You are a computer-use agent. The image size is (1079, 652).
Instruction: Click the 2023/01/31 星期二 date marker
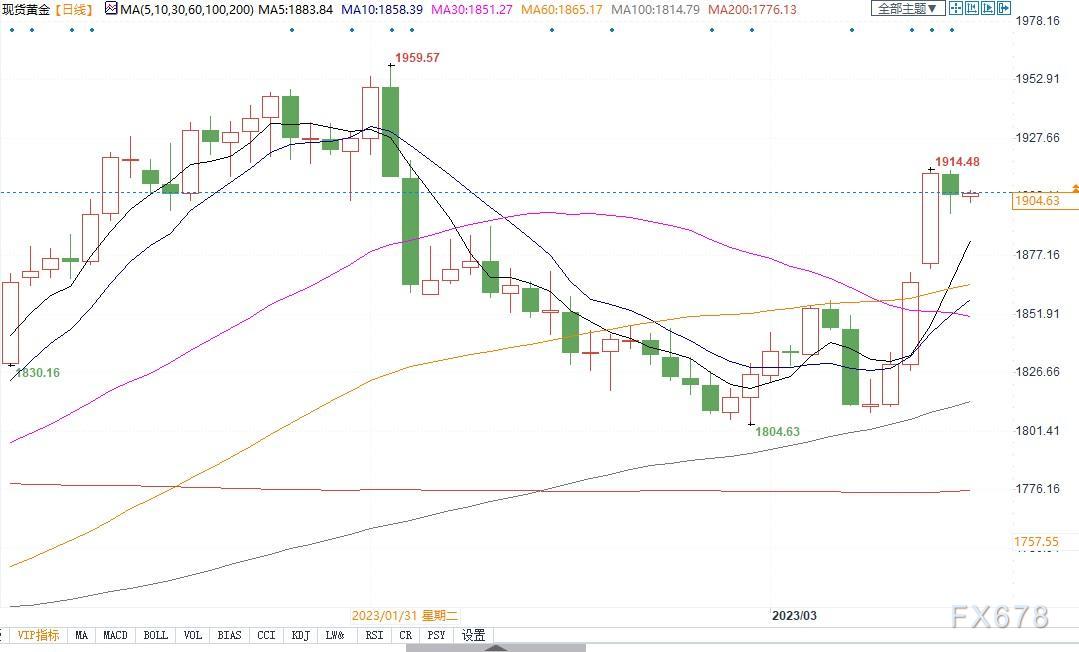tap(405, 616)
